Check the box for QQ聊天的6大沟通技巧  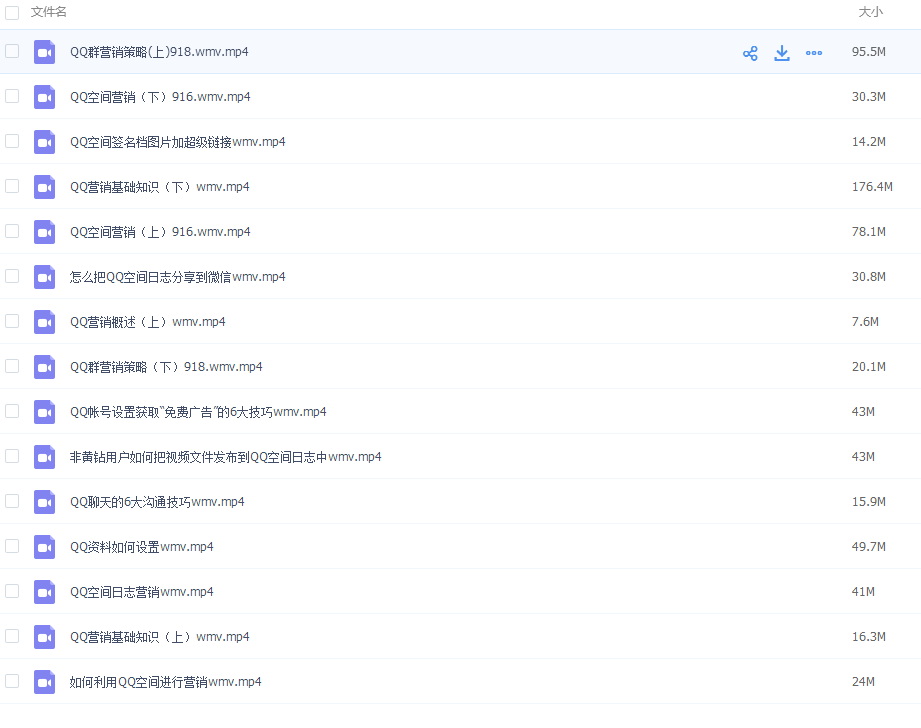(x=12, y=501)
